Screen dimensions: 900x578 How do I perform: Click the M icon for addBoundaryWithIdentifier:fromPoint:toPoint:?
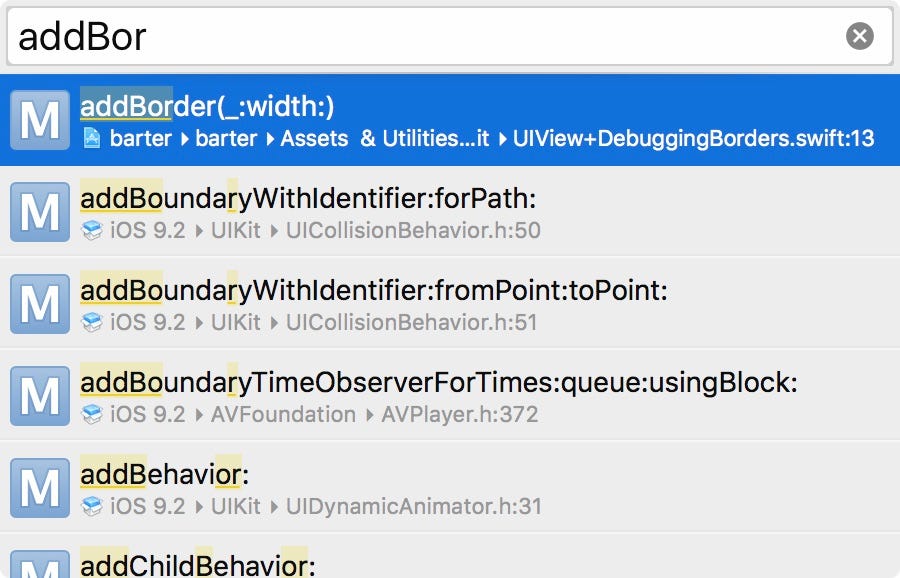coord(40,304)
